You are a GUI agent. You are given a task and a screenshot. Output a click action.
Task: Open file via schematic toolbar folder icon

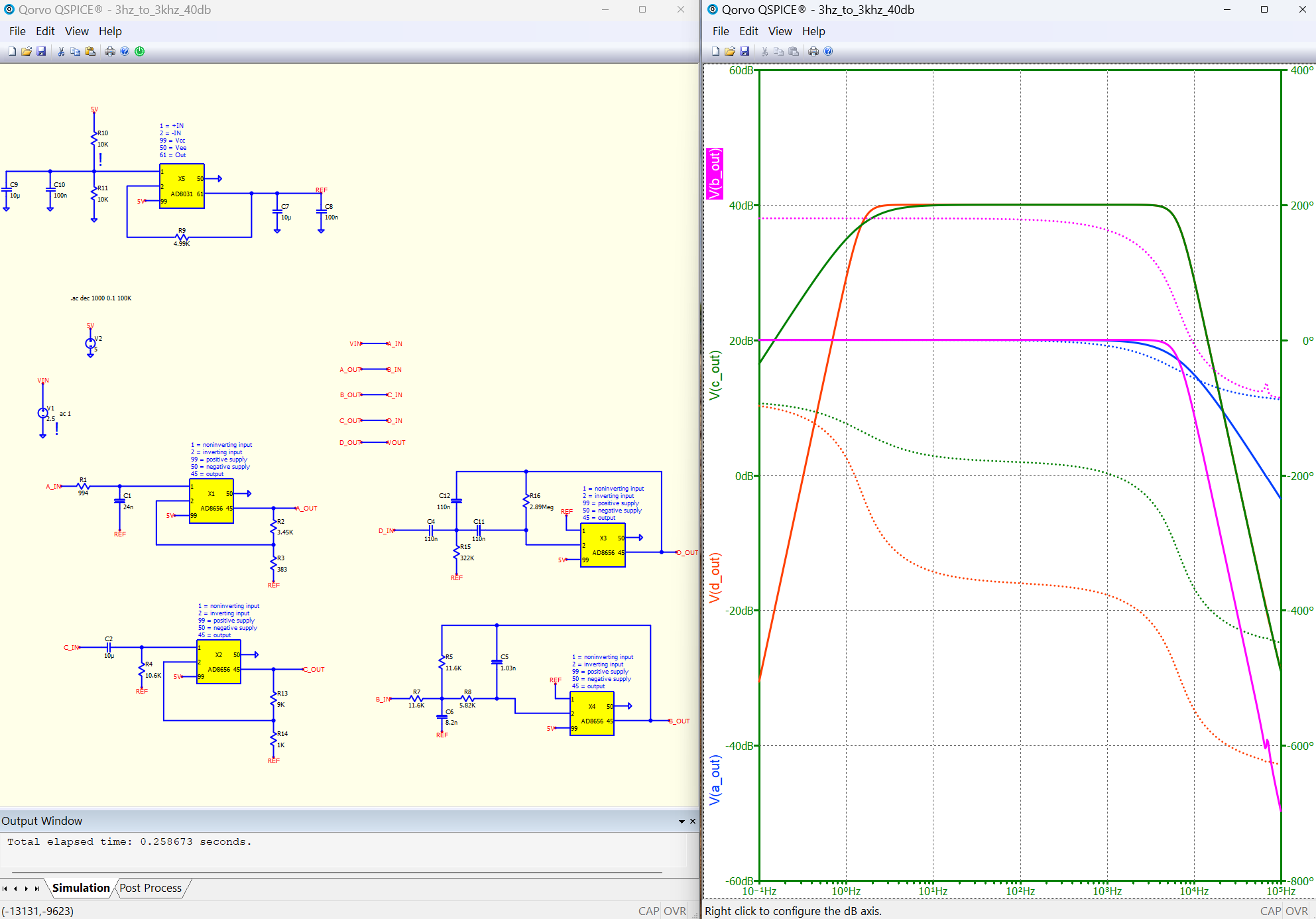pos(27,51)
